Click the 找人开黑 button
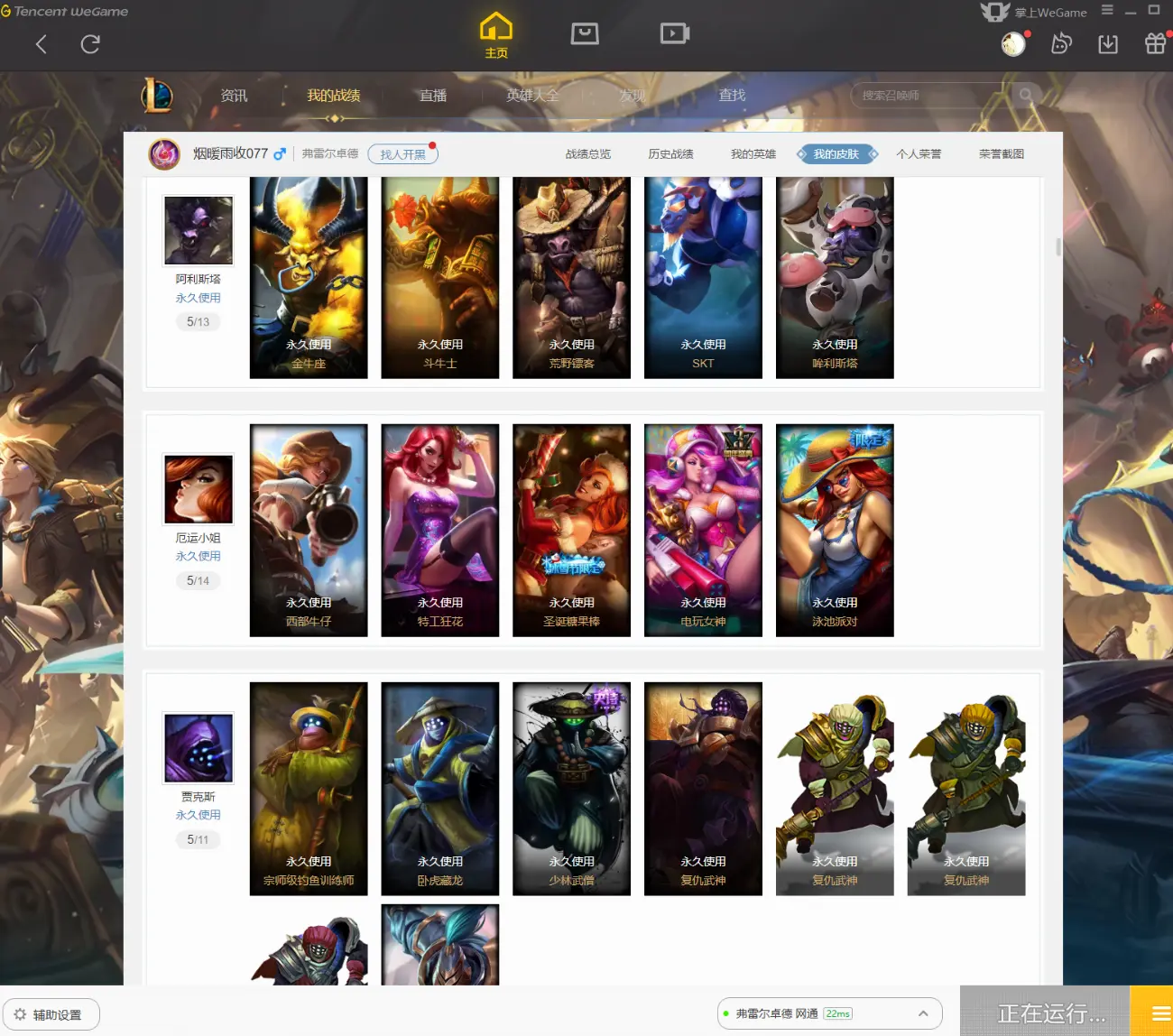 402,154
